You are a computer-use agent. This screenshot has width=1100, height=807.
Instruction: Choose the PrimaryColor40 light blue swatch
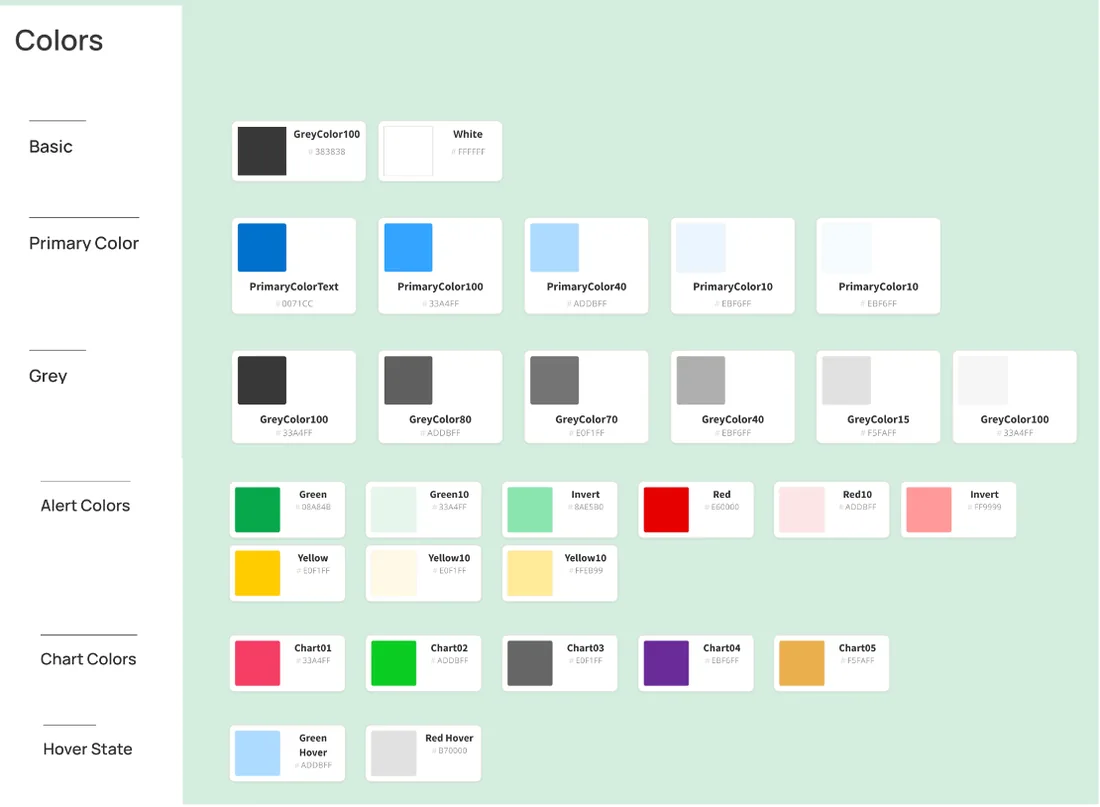pos(554,248)
